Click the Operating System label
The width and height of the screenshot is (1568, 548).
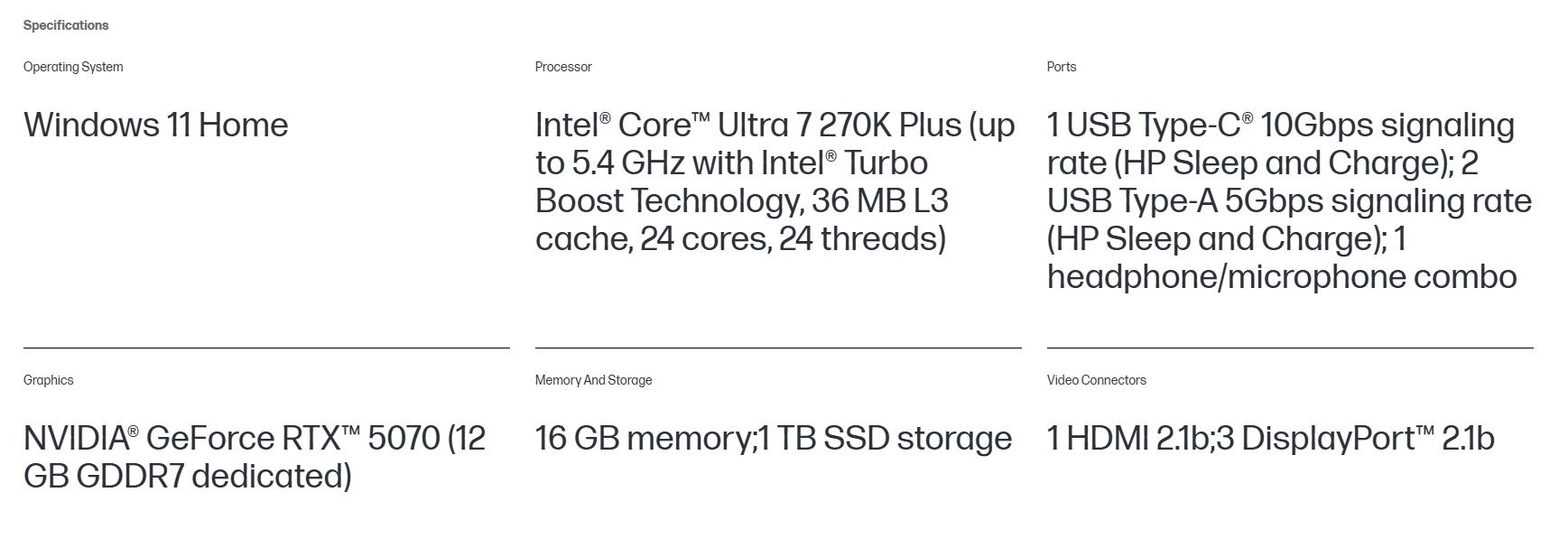pos(73,67)
